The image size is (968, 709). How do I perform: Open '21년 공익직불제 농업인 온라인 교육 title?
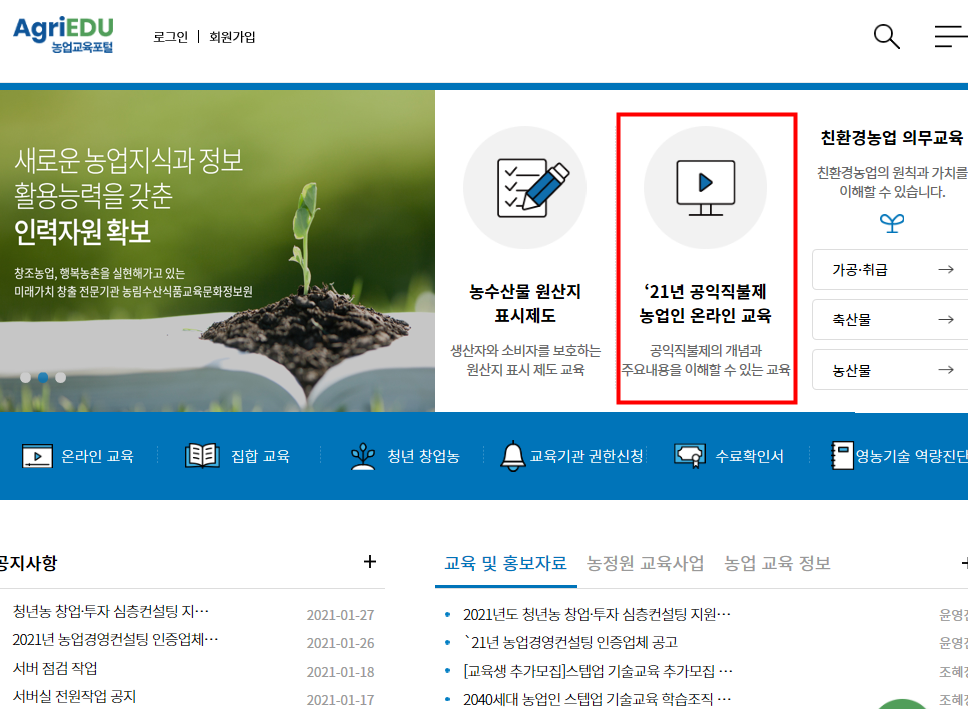click(706, 303)
